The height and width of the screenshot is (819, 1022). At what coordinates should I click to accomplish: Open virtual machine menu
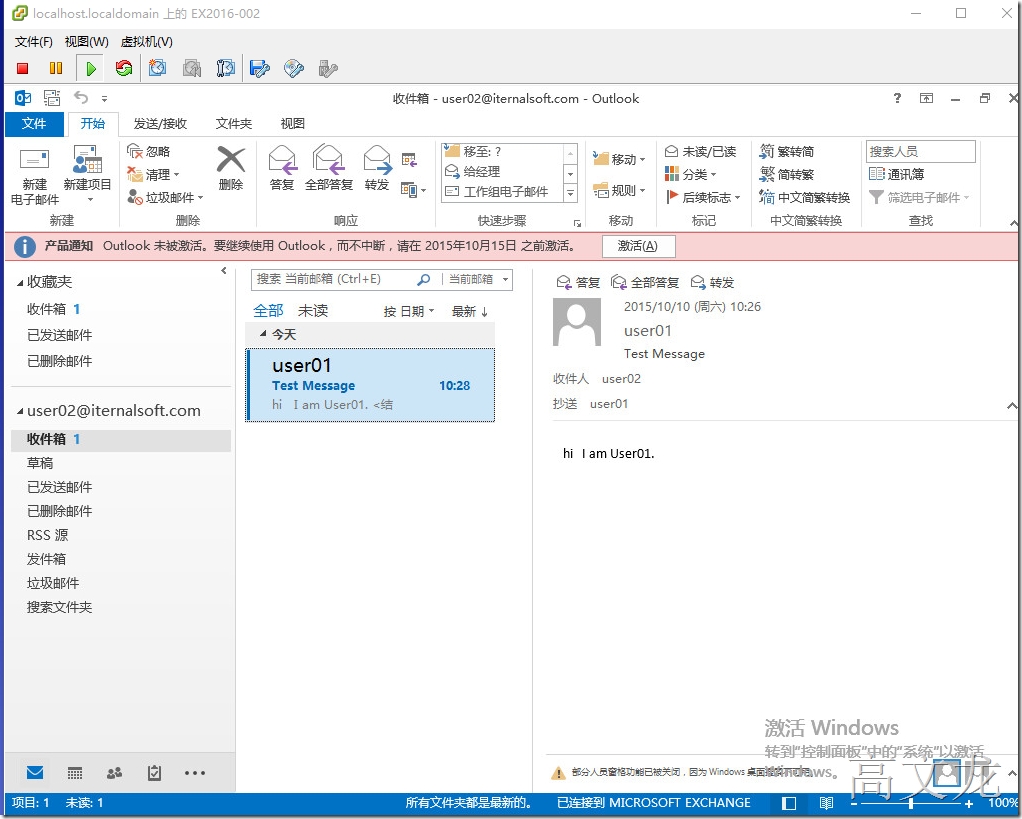[147, 42]
